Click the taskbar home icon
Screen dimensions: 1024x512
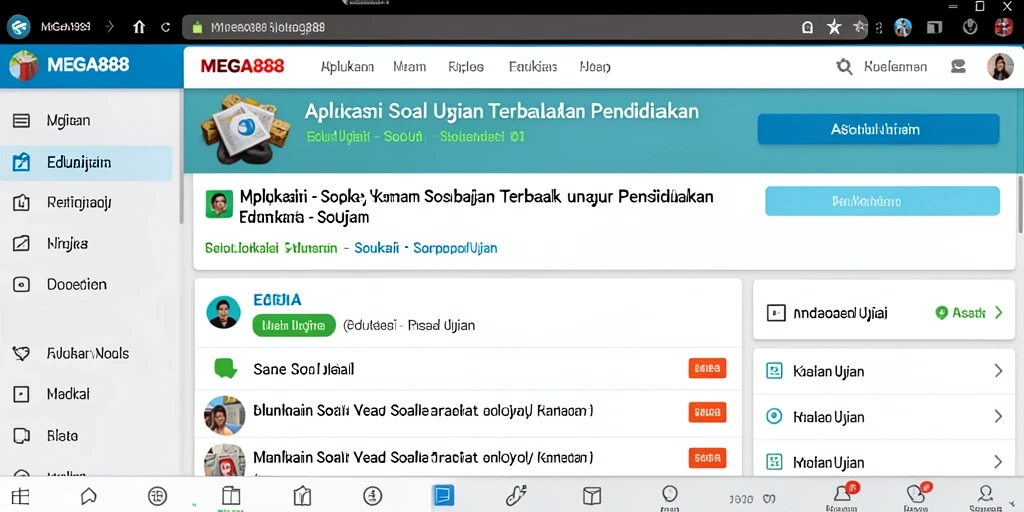[x=89, y=496]
